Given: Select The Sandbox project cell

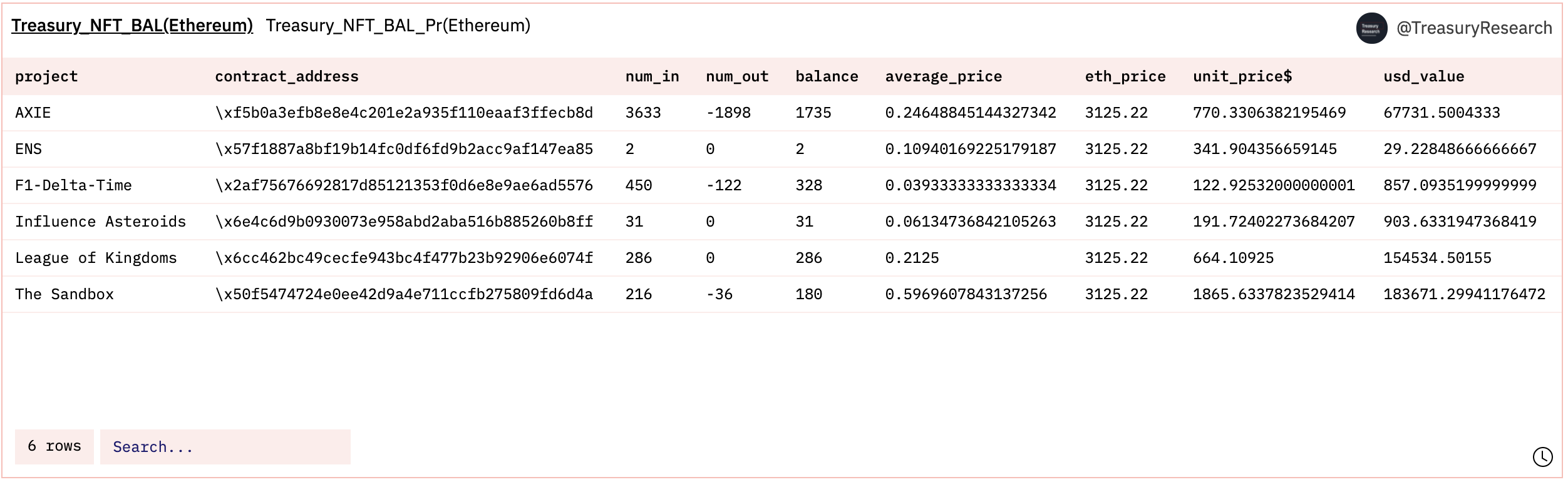Looking at the screenshot, I should tap(64, 294).
